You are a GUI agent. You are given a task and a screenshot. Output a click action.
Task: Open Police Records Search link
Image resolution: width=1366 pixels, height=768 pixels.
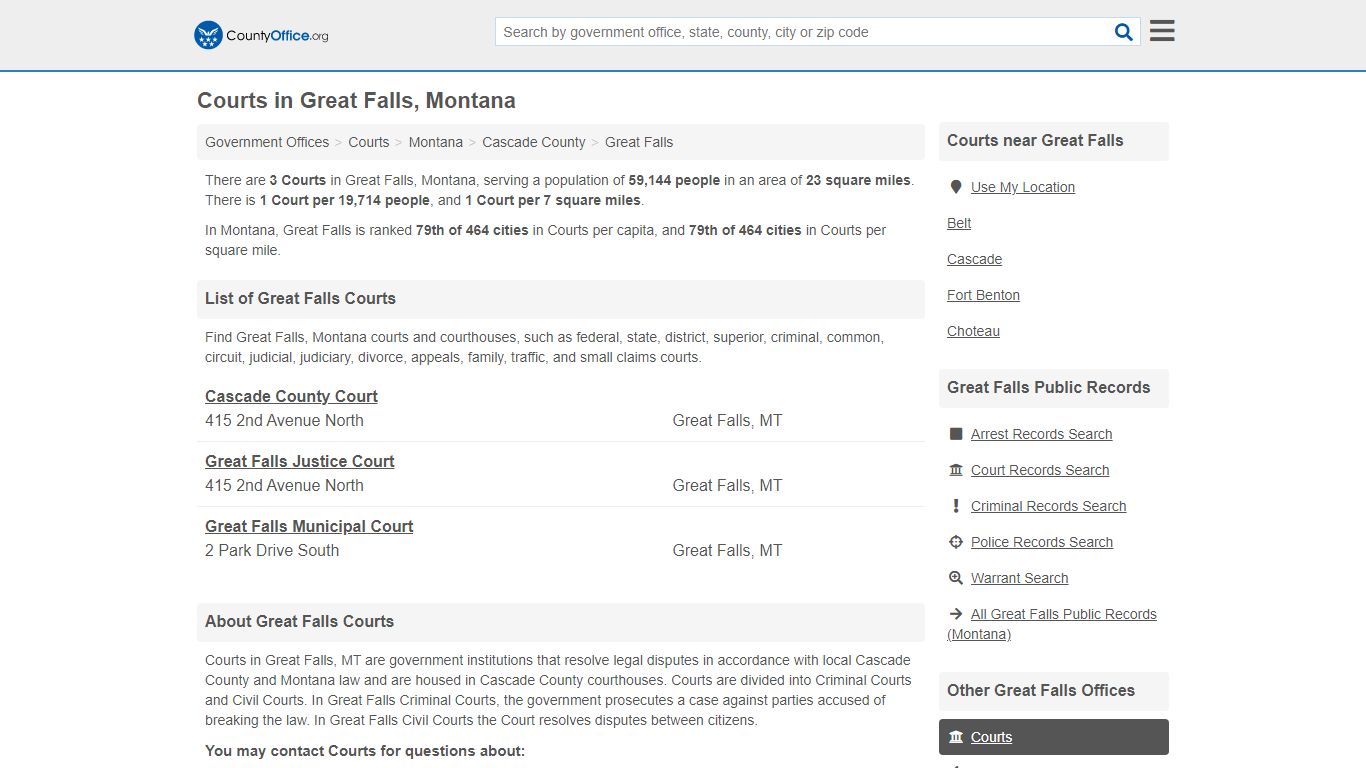[x=1042, y=542]
